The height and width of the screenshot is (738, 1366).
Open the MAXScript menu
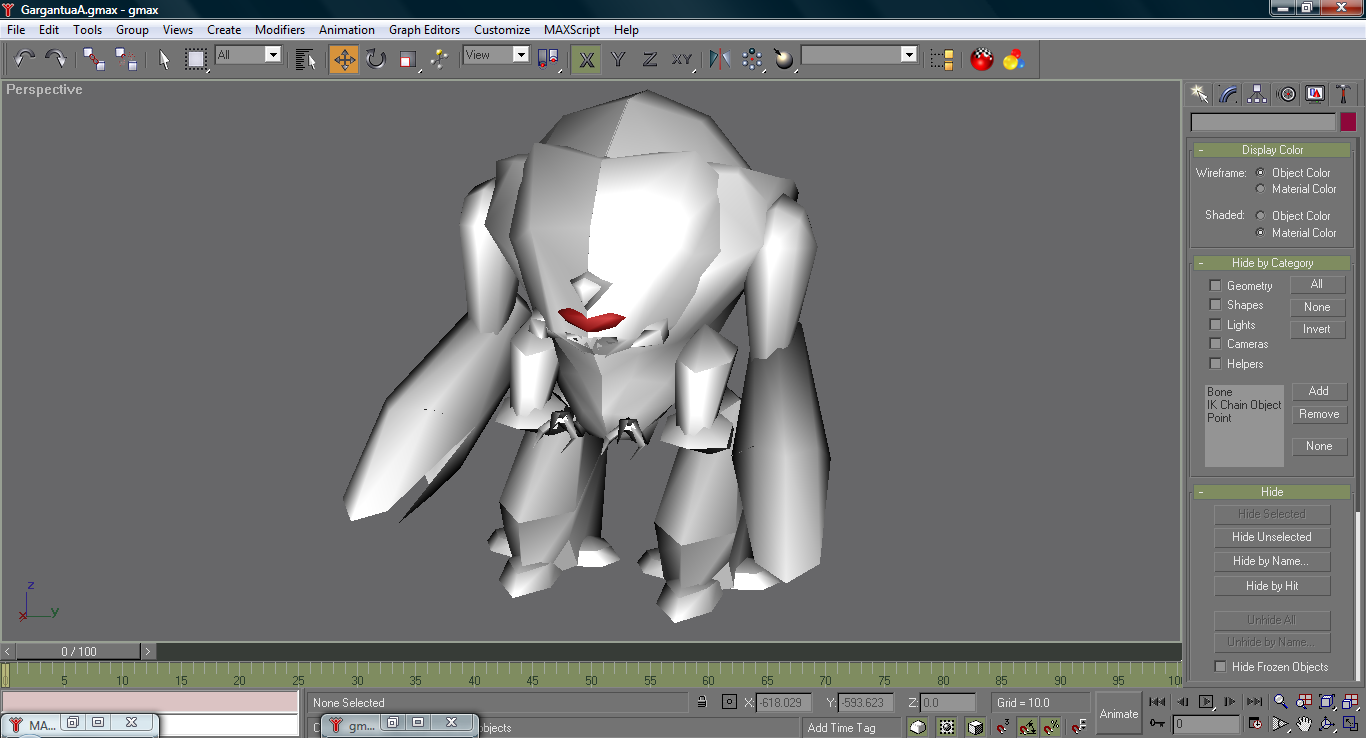tap(572, 30)
